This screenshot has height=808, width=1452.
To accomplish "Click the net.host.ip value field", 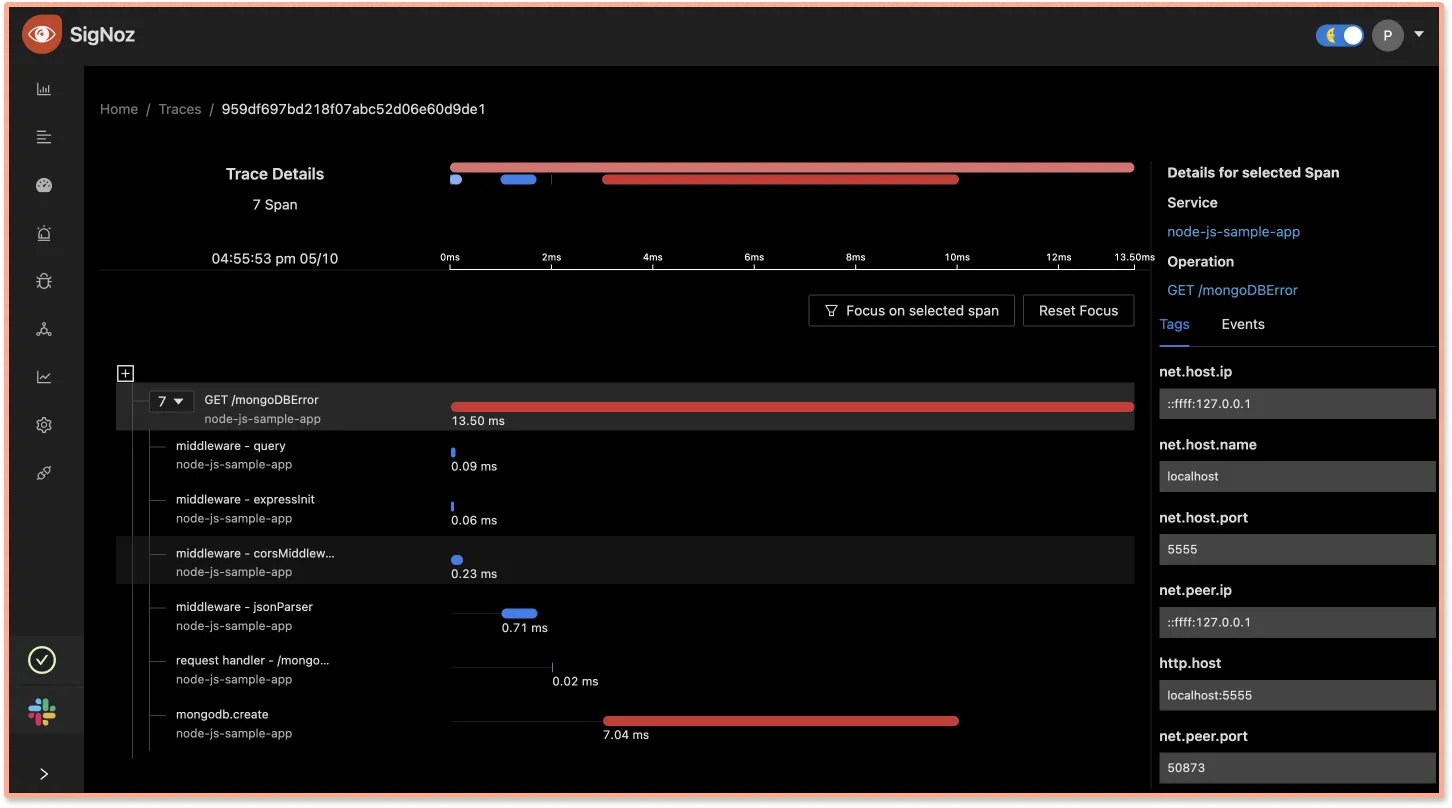I will (1297, 403).
